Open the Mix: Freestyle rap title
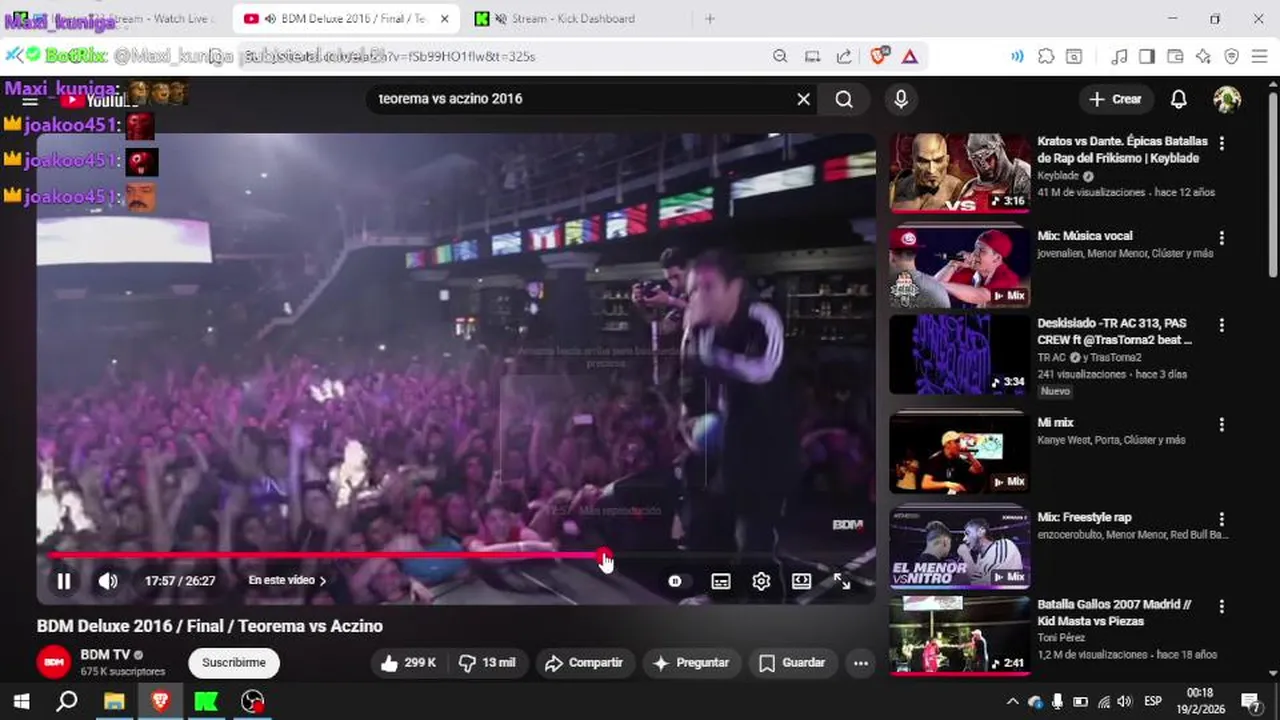Image resolution: width=1280 pixels, height=720 pixels. pyautogui.click(x=1084, y=517)
